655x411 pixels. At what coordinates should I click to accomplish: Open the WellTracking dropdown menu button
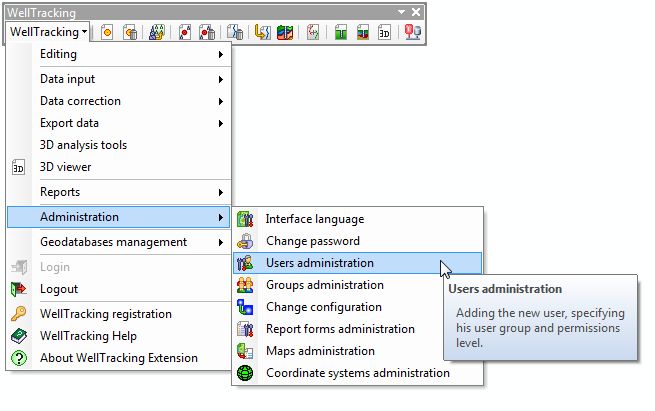[x=48, y=32]
